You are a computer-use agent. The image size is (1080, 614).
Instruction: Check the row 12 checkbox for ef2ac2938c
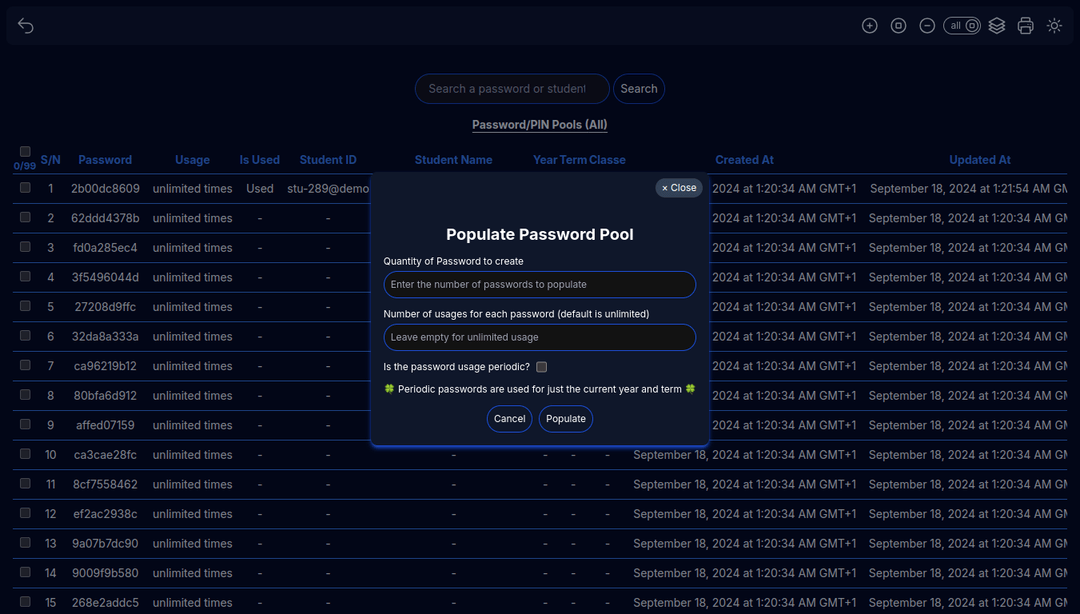click(25, 513)
